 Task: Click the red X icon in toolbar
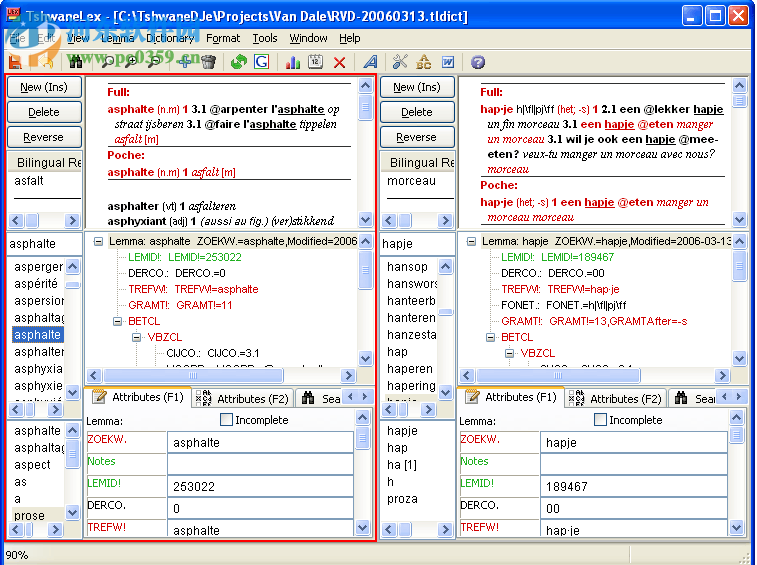(x=339, y=62)
